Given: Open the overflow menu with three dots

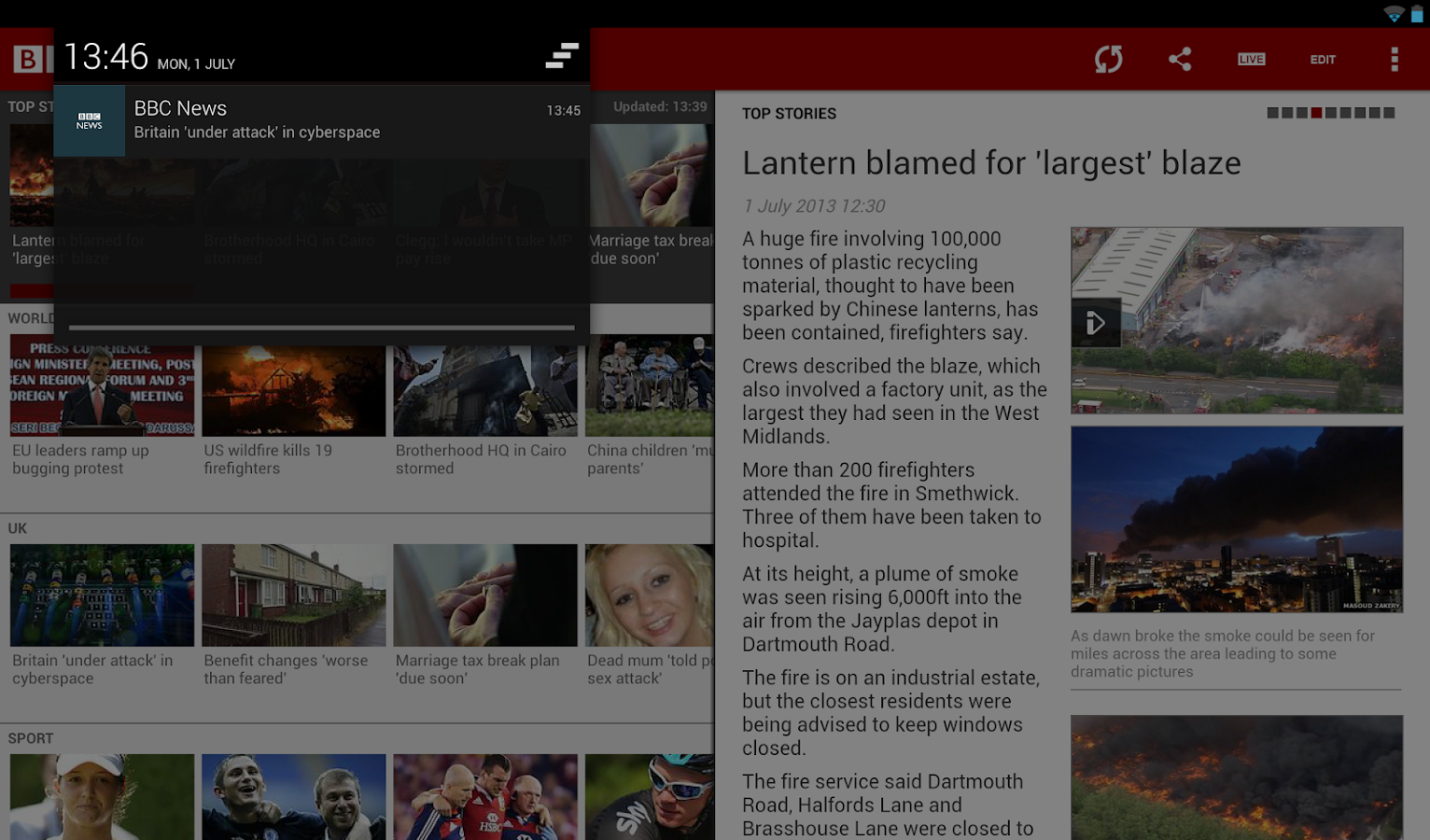Looking at the screenshot, I should [x=1395, y=59].
